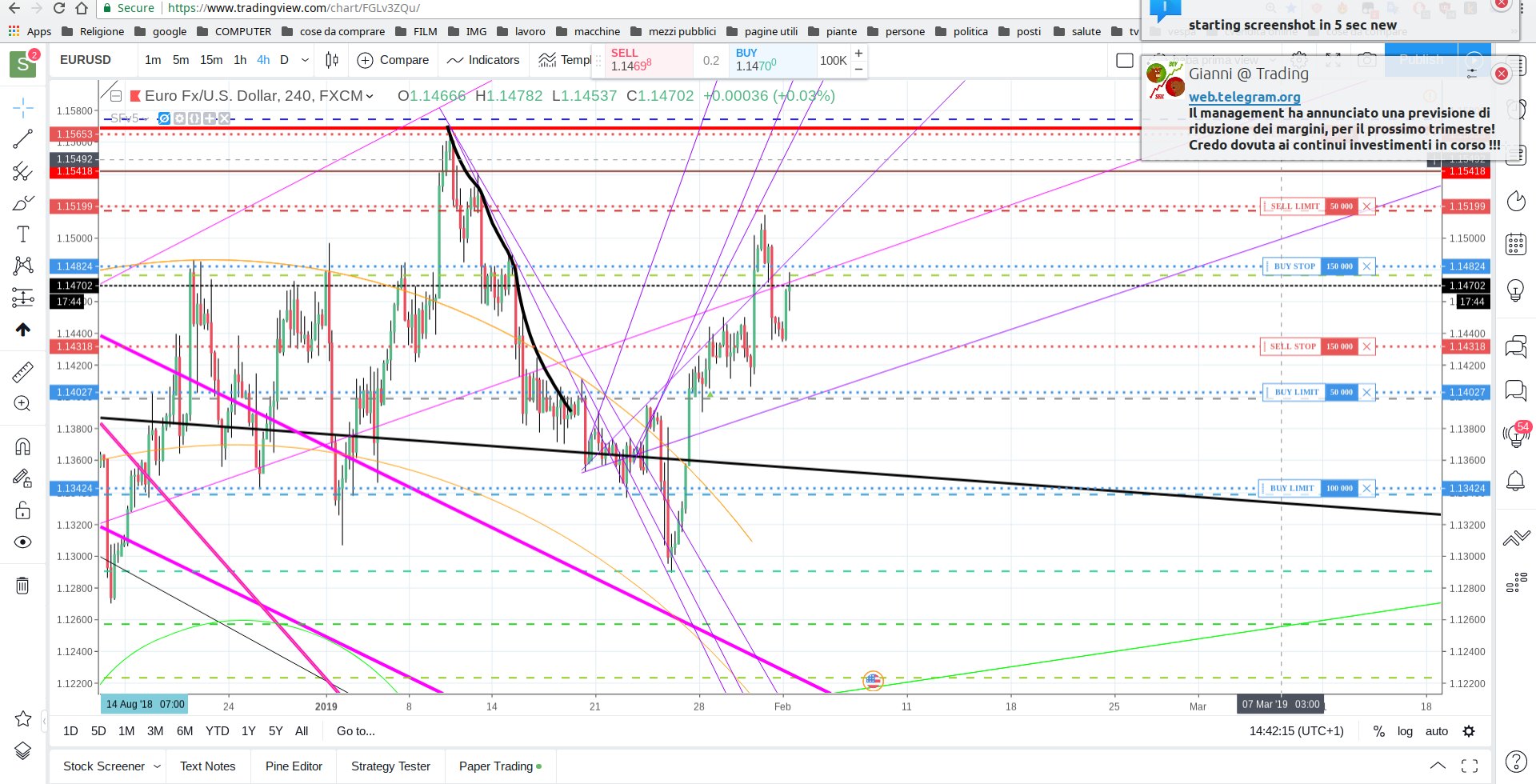This screenshot has height=784, width=1536.
Task: Remove drawings with trash icon
Action: click(23, 586)
